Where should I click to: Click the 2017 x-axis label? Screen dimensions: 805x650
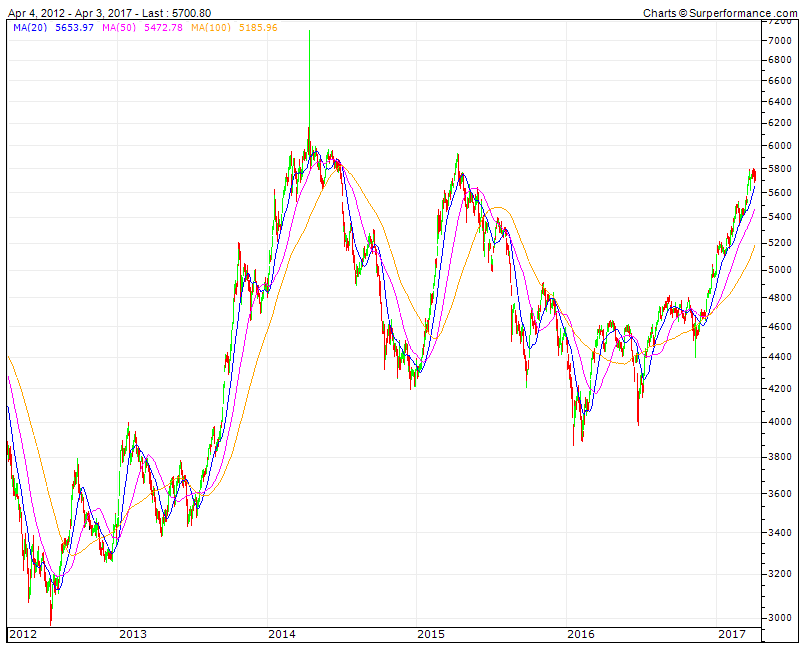coord(732,634)
